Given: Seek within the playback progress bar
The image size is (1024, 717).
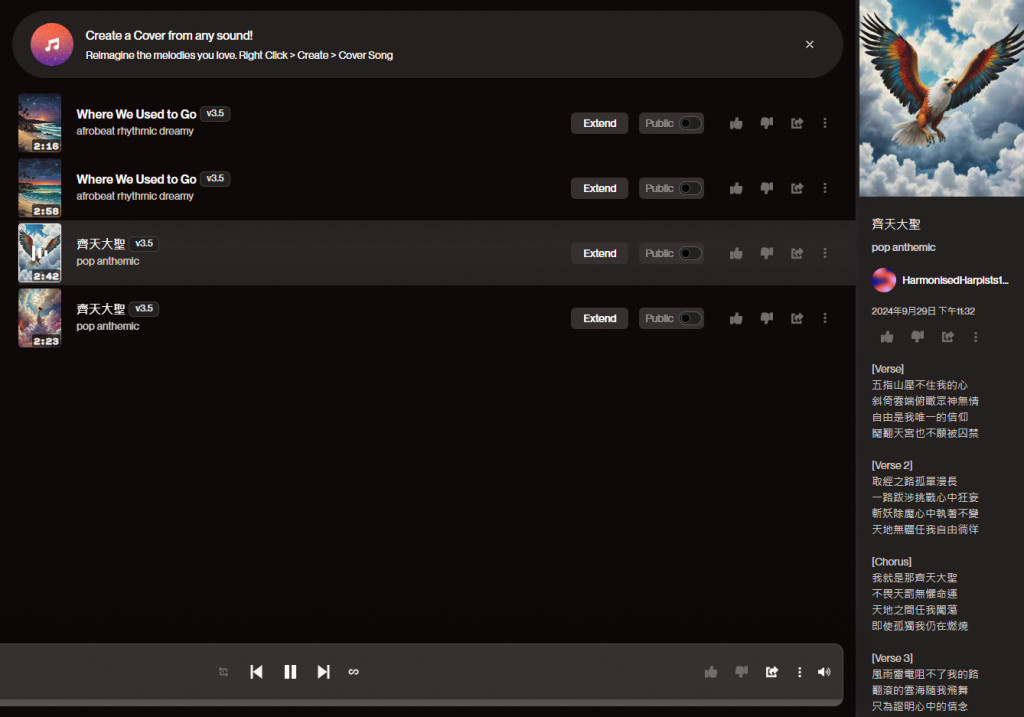Looking at the screenshot, I should click(421, 703).
